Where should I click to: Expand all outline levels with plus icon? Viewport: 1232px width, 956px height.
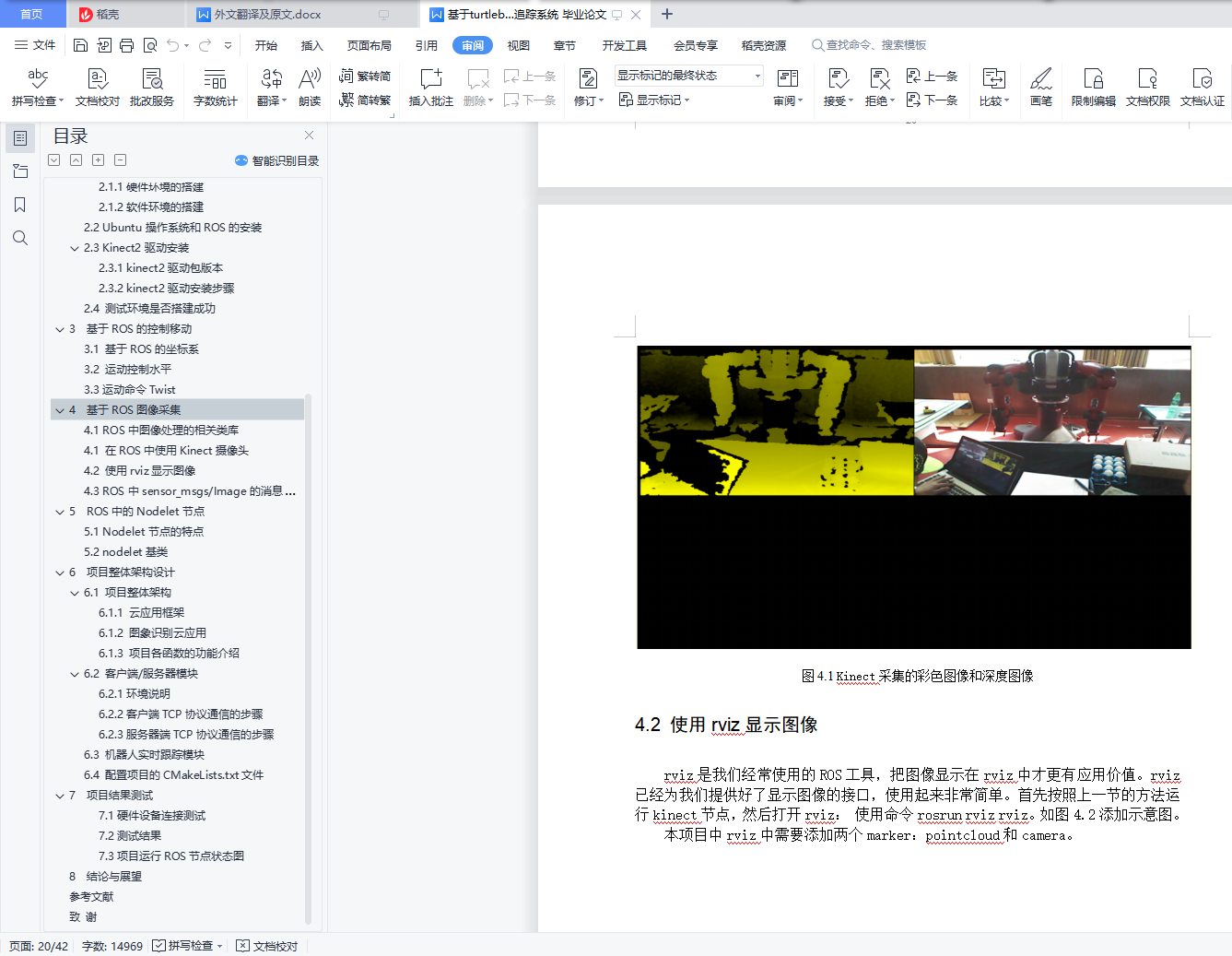click(98, 160)
